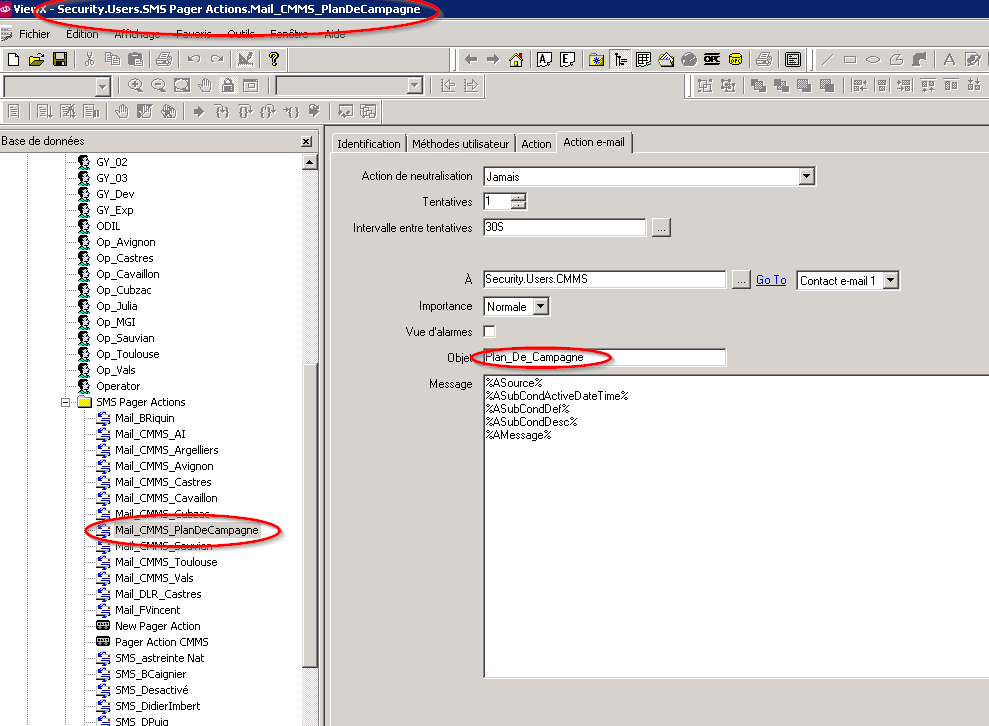Increase Tentatives with spinner up arrow
The width and height of the screenshot is (989, 726).
518,197
